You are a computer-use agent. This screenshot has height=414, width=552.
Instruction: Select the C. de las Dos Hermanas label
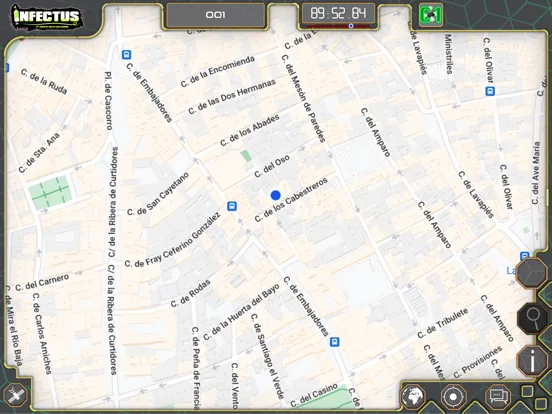[x=232, y=97]
